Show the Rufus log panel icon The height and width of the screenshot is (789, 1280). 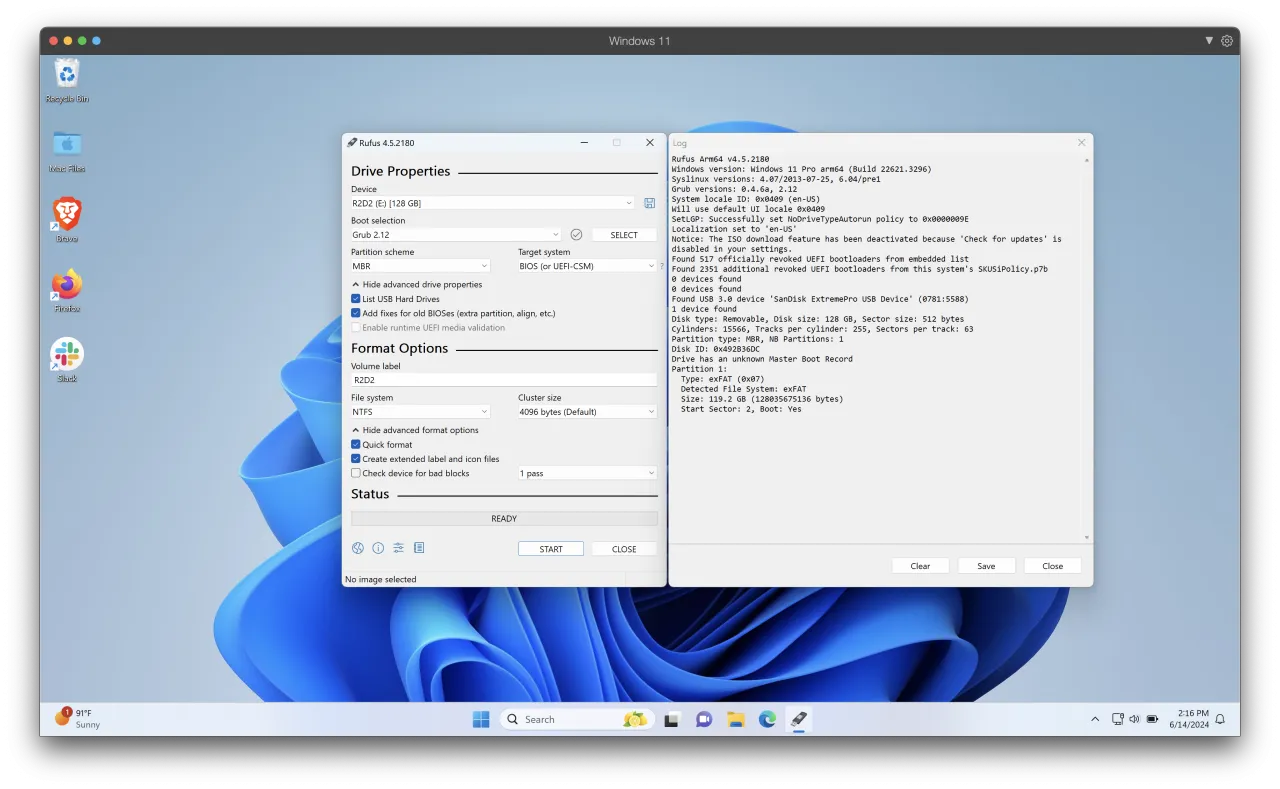(x=419, y=547)
